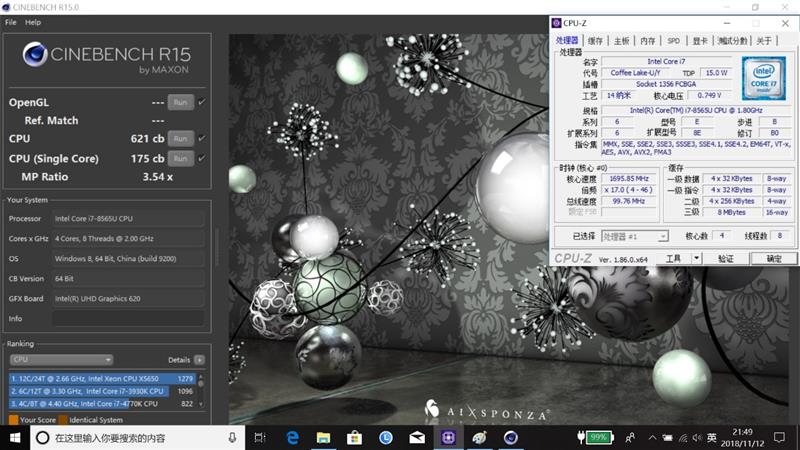The image size is (800, 450).
Task: Click the battery status icon
Action: [582, 438]
